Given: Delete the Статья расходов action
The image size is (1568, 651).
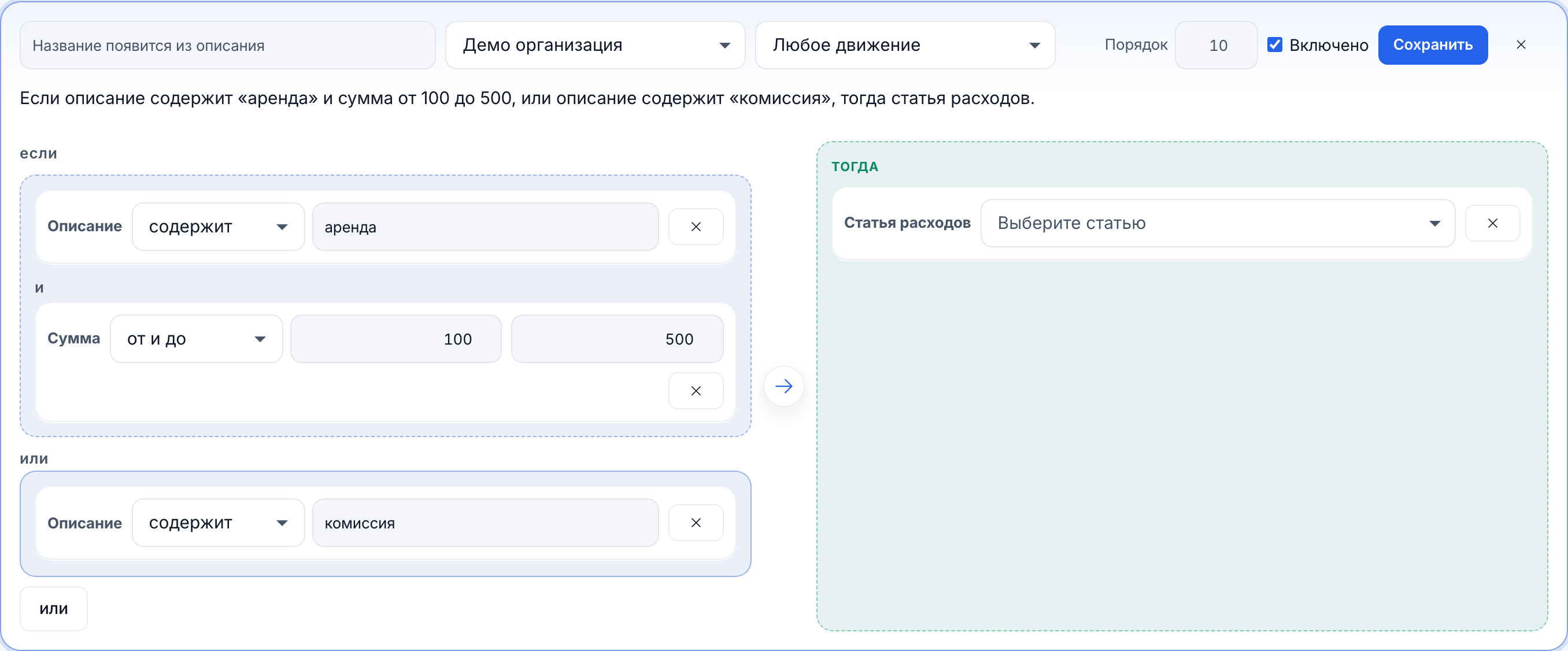Looking at the screenshot, I should (1492, 223).
